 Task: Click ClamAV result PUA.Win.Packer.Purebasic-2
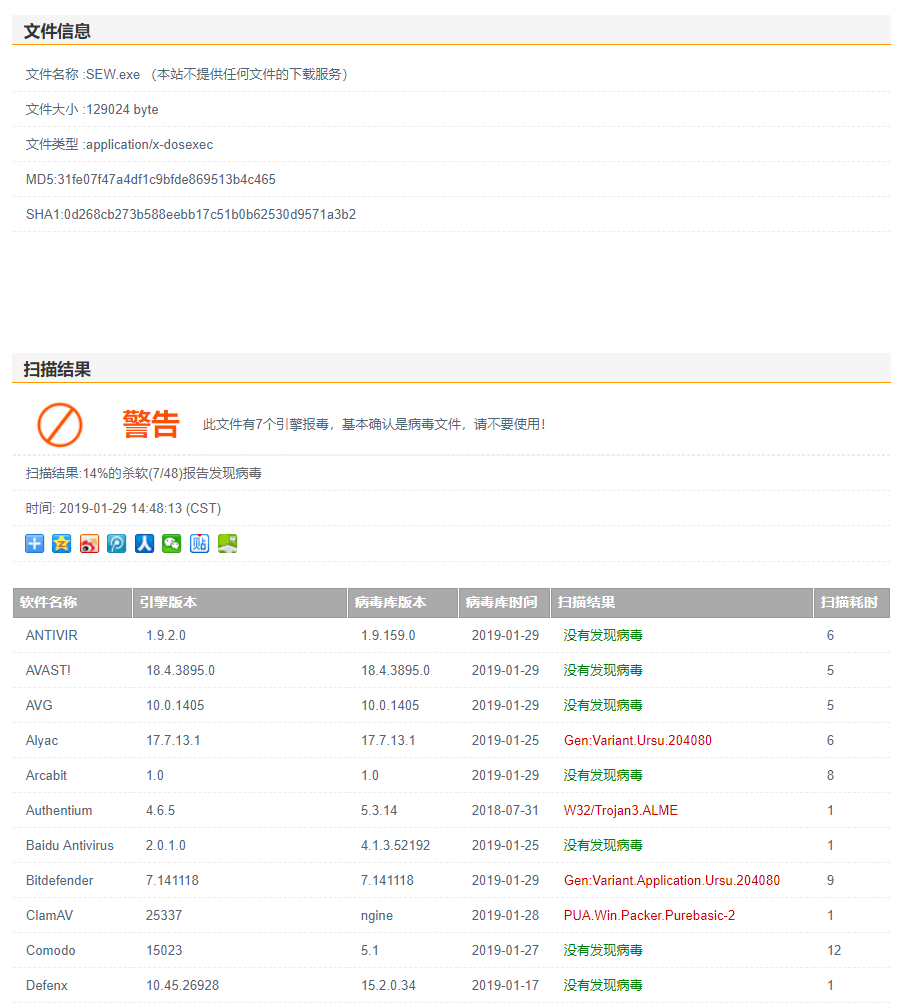649,915
